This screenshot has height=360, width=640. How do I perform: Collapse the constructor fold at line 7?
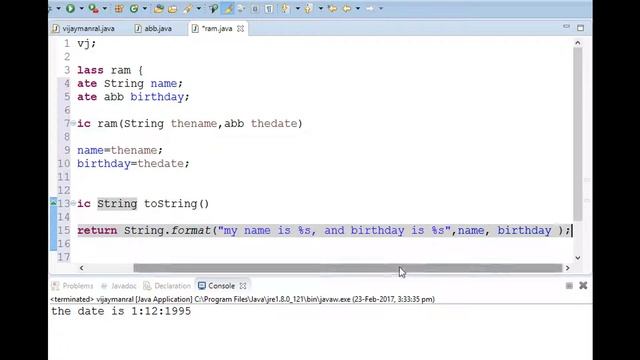[73, 123]
